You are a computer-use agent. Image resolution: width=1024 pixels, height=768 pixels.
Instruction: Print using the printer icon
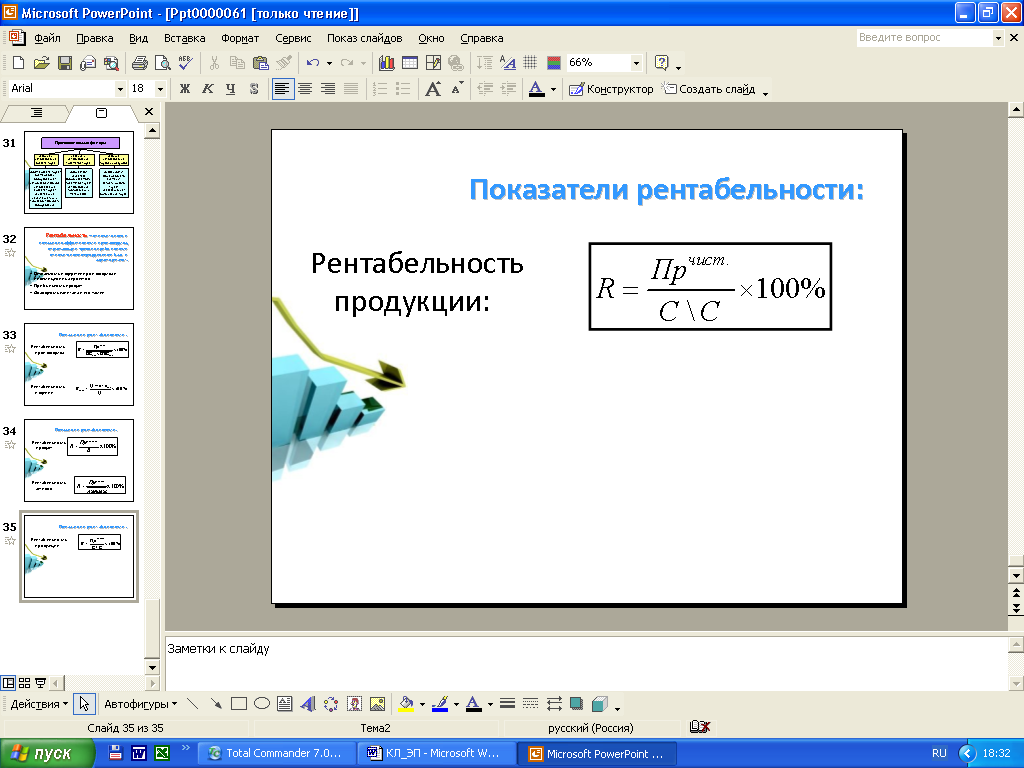click(139, 63)
